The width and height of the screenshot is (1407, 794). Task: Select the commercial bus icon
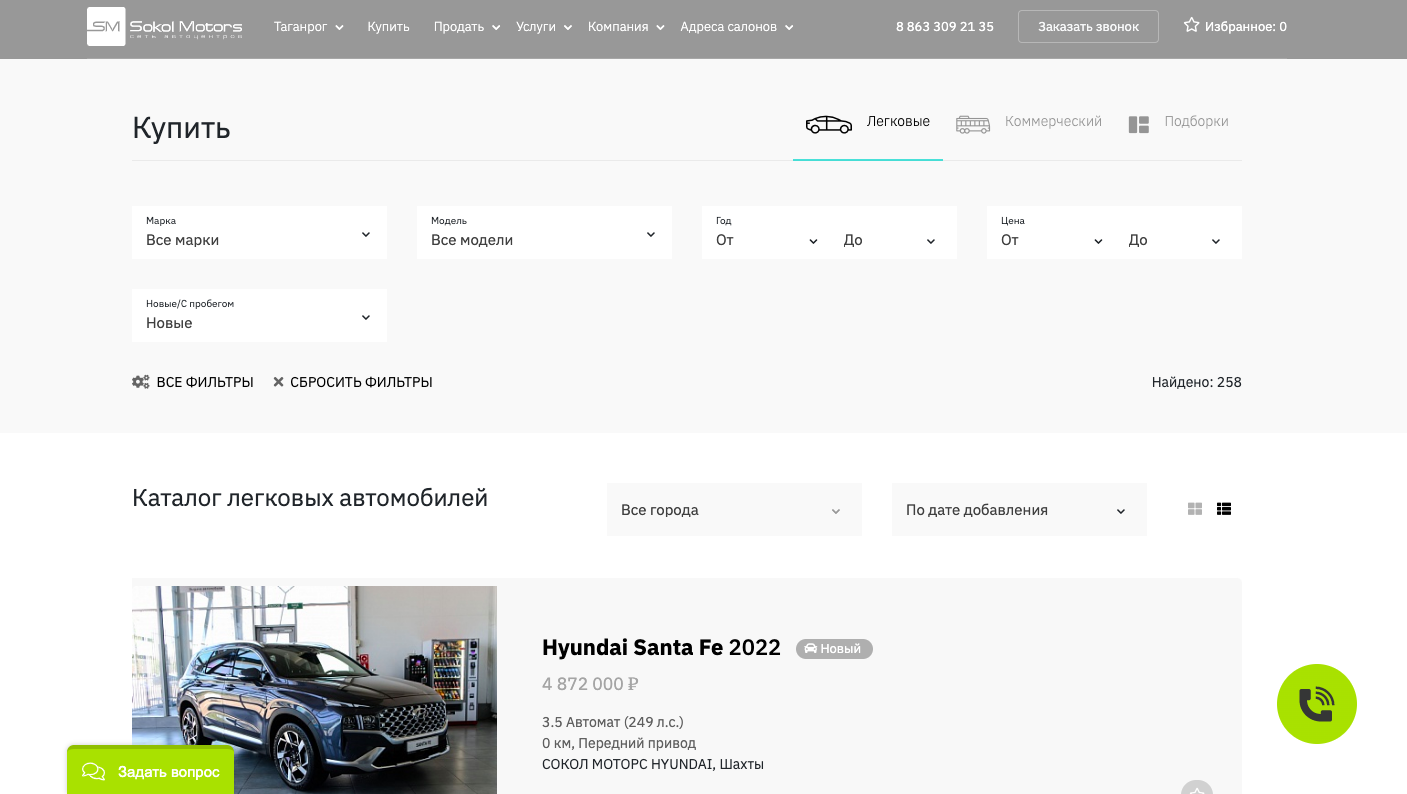click(x=973, y=124)
